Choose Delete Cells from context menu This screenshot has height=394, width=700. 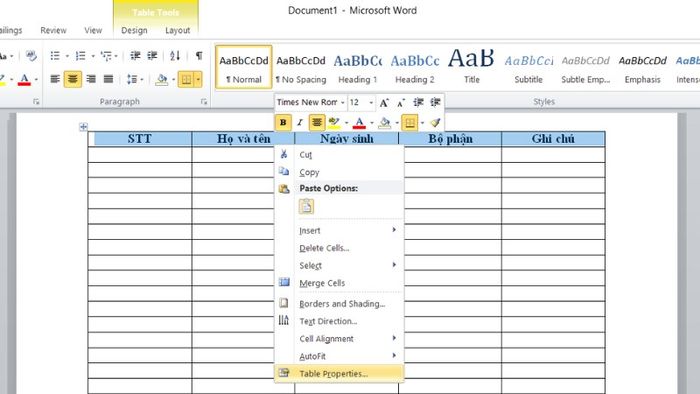coord(339,248)
